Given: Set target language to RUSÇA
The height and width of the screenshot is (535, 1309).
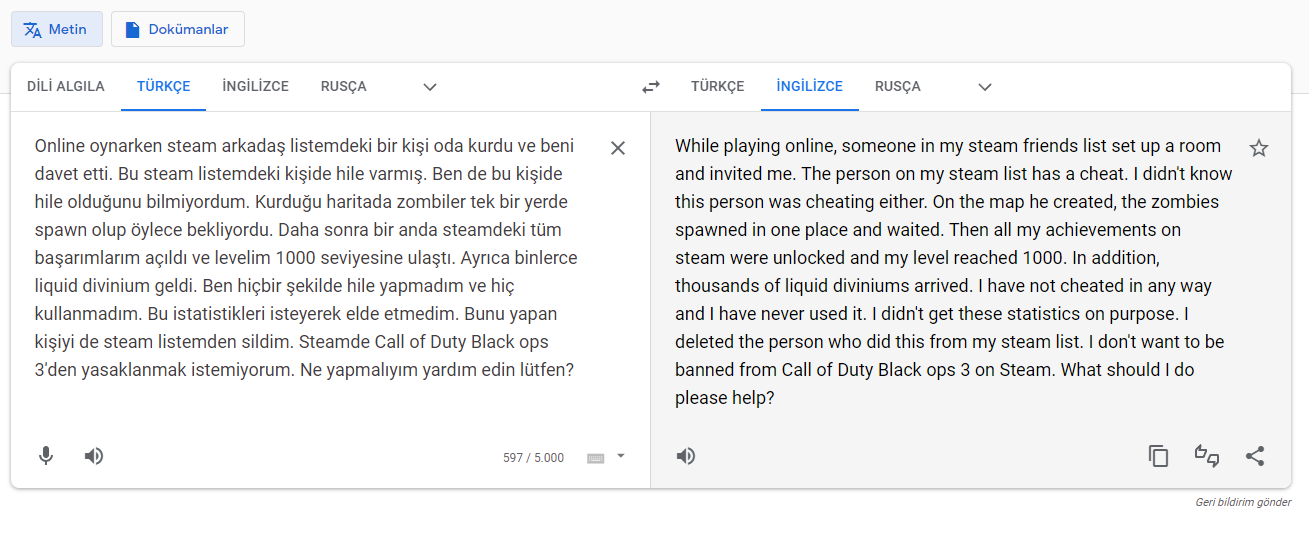Looking at the screenshot, I should coord(897,86).
